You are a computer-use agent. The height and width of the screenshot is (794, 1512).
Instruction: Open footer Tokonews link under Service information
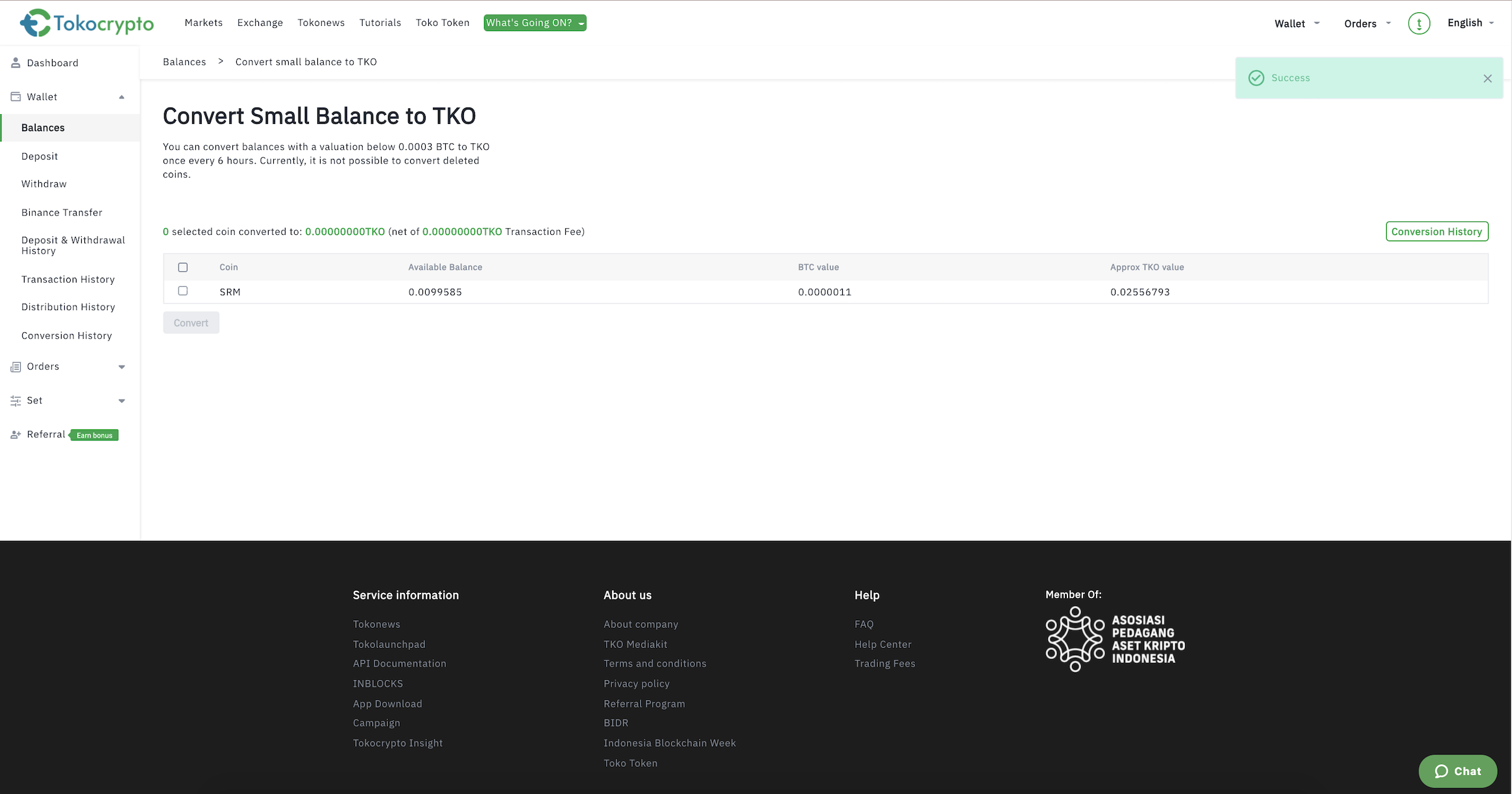(x=376, y=624)
